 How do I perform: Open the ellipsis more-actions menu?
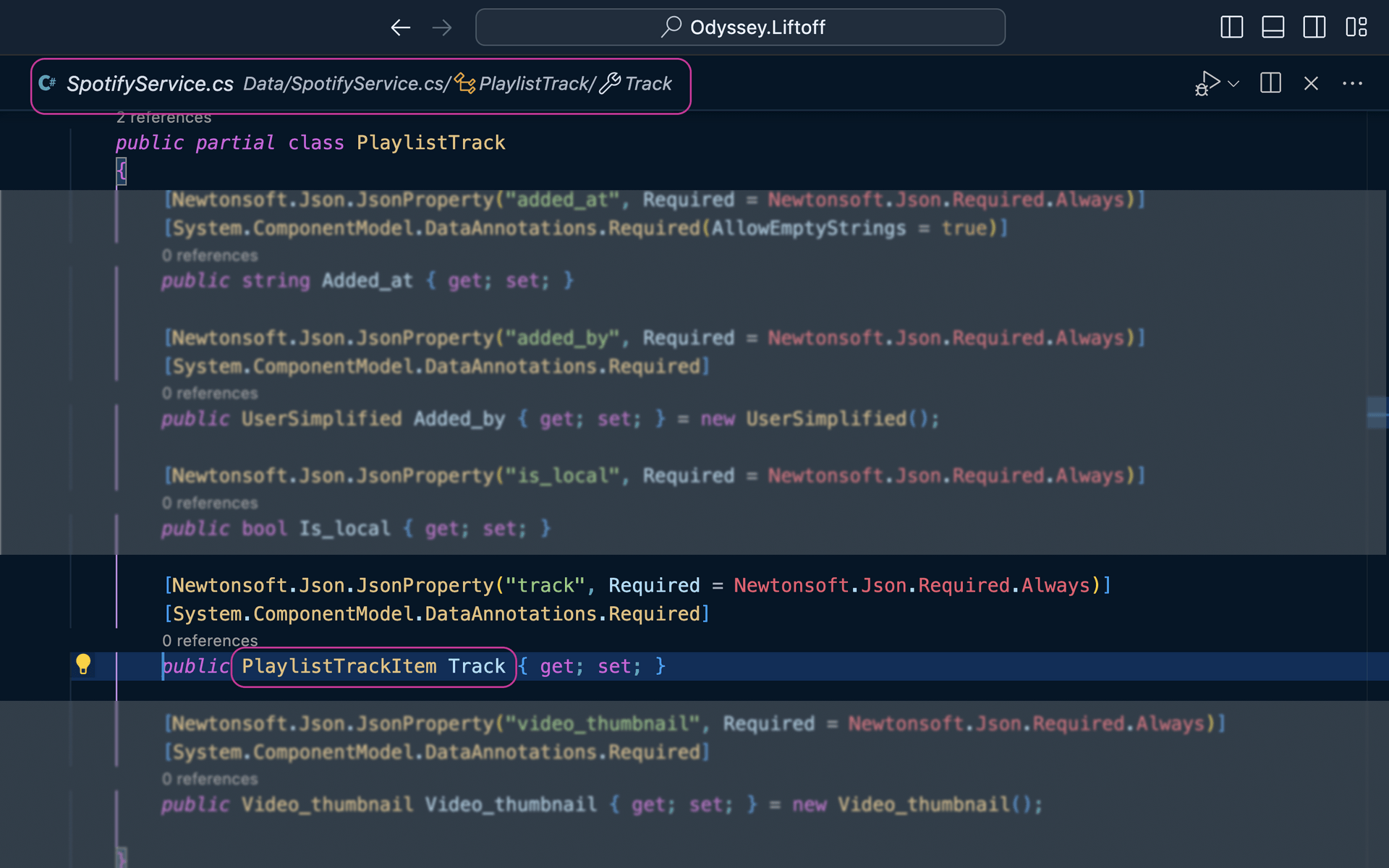tap(1353, 83)
